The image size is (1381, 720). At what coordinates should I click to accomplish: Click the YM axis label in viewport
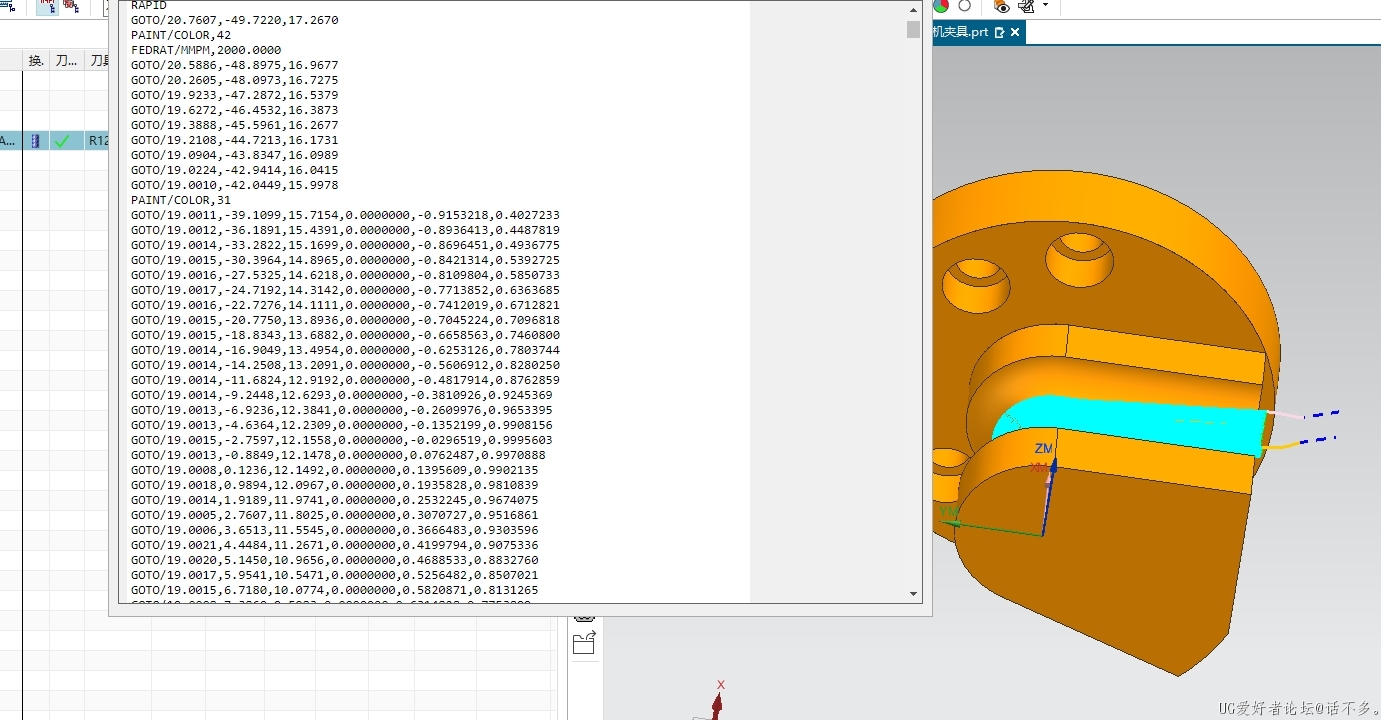[948, 512]
